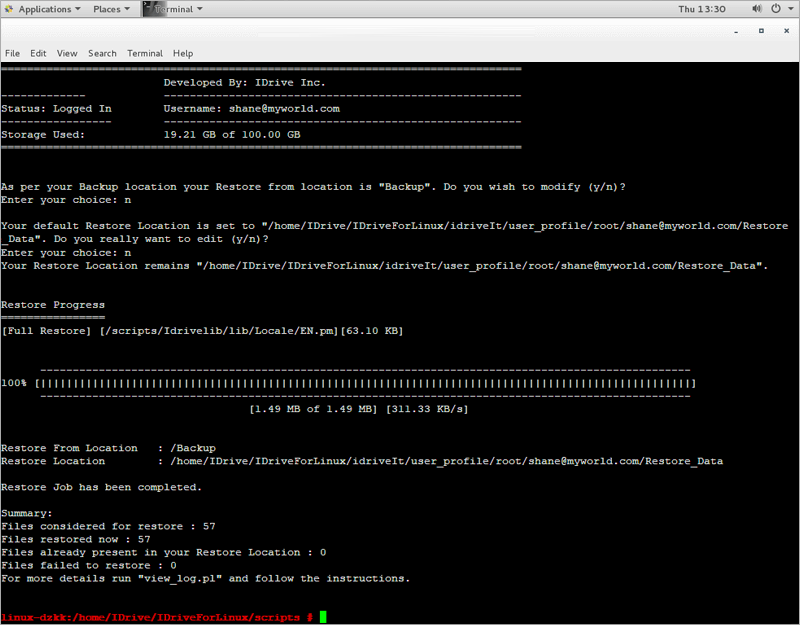Viewport: 800px width, 625px height.
Task: Click the green terminal cursor at prompt
Action: [323, 617]
